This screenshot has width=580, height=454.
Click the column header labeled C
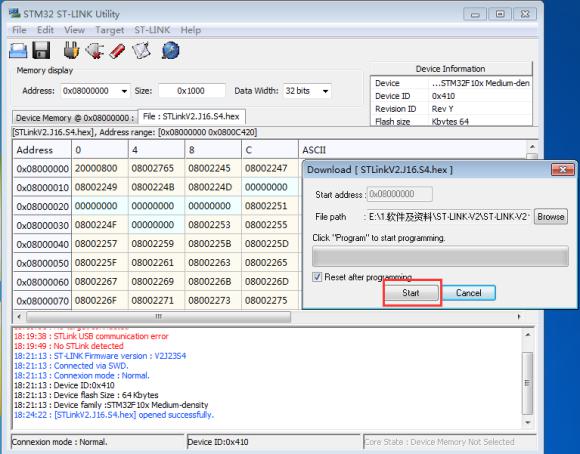[x=270, y=150]
